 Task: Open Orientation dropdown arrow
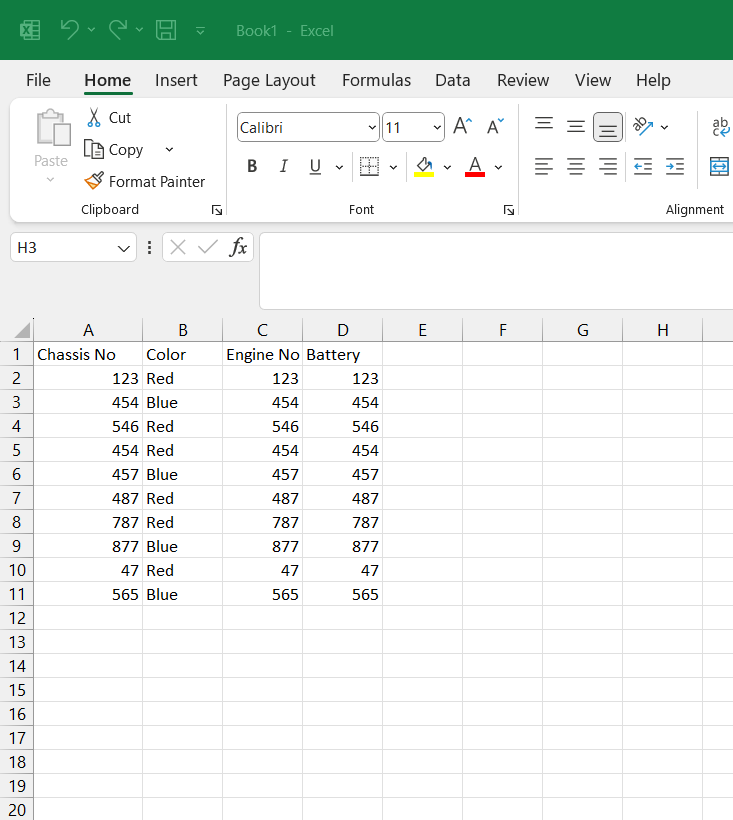[665, 127]
